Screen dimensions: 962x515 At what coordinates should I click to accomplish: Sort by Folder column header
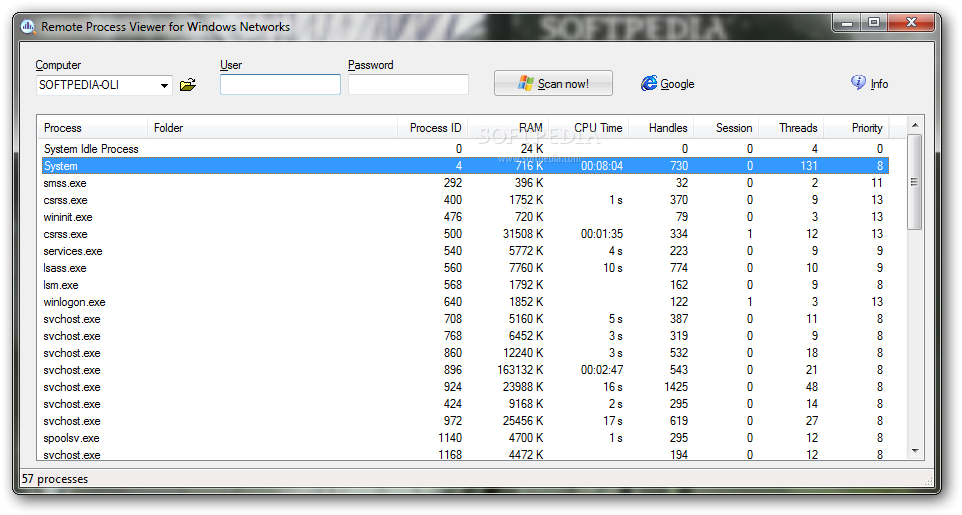coord(272,128)
